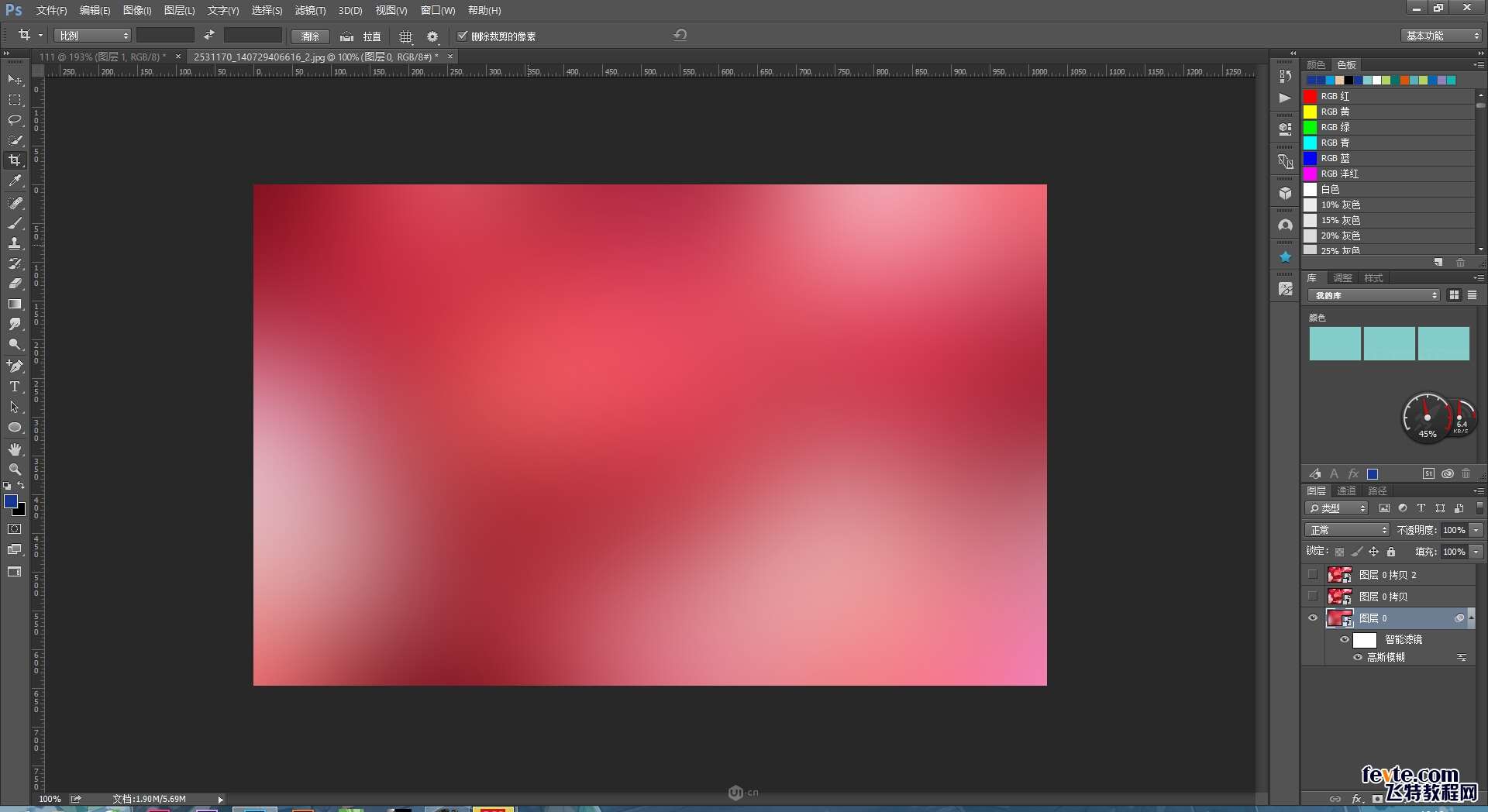
Task: Select the Type tool
Action: (x=15, y=387)
